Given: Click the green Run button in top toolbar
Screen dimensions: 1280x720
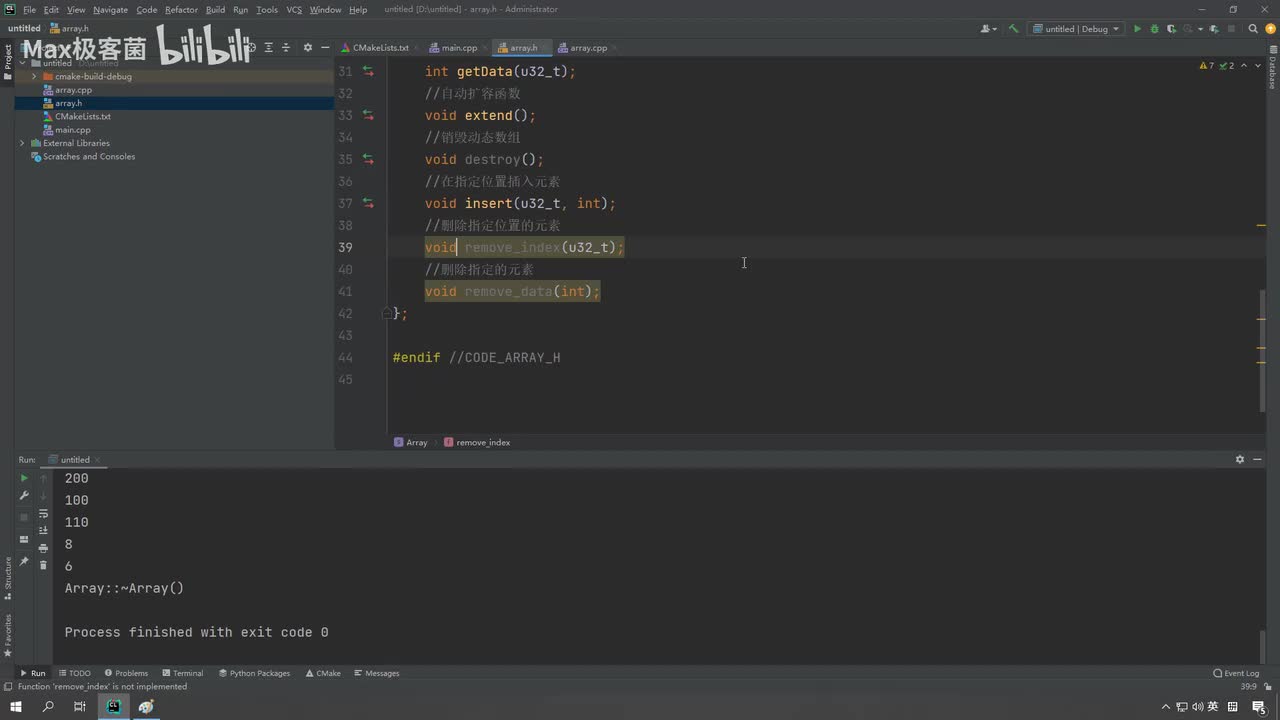Looking at the screenshot, I should pos(1136,29).
